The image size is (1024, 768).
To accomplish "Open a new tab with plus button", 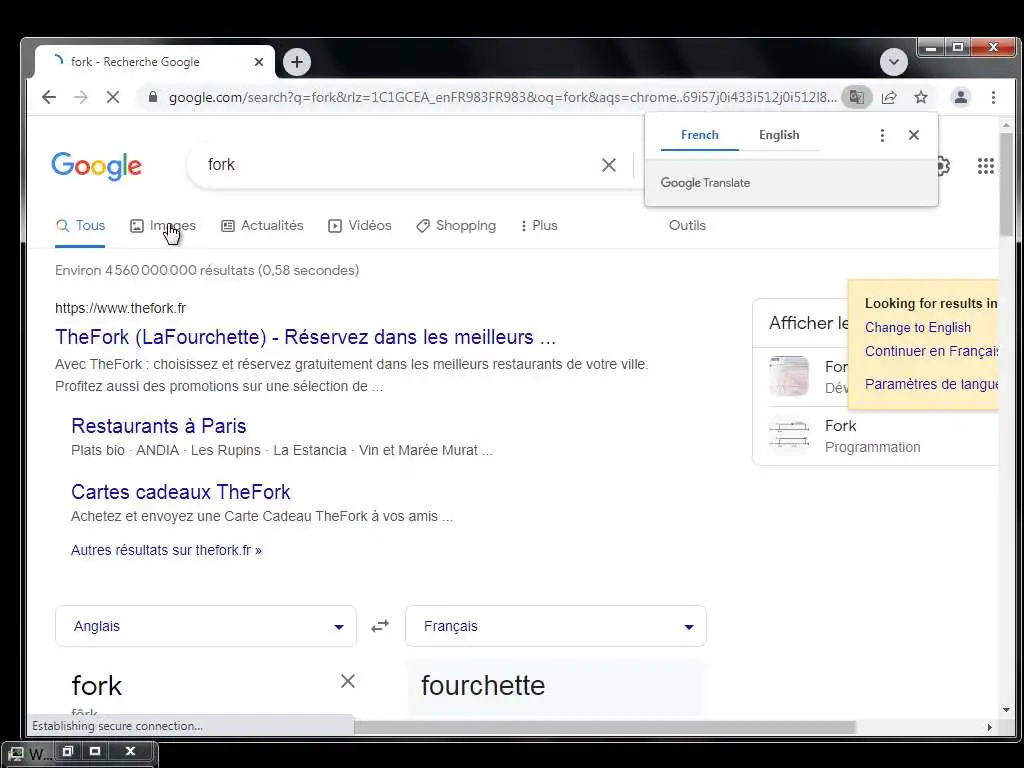I will [296, 62].
